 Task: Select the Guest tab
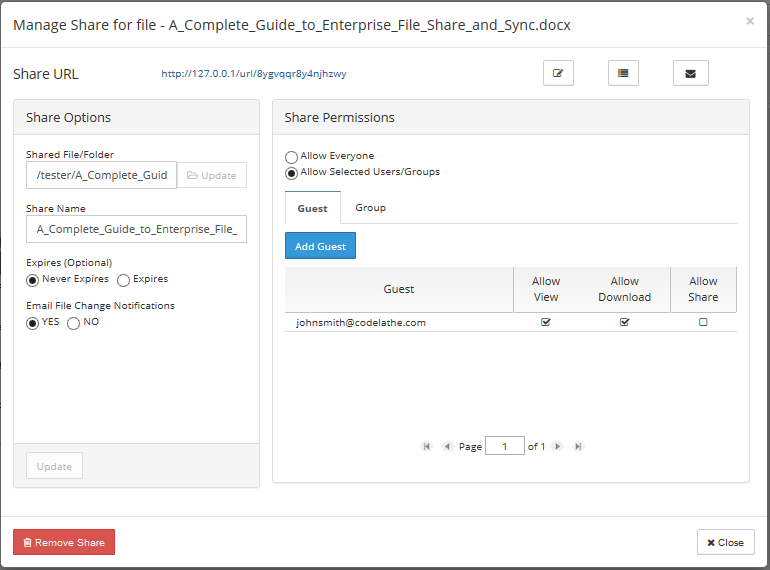pos(312,208)
